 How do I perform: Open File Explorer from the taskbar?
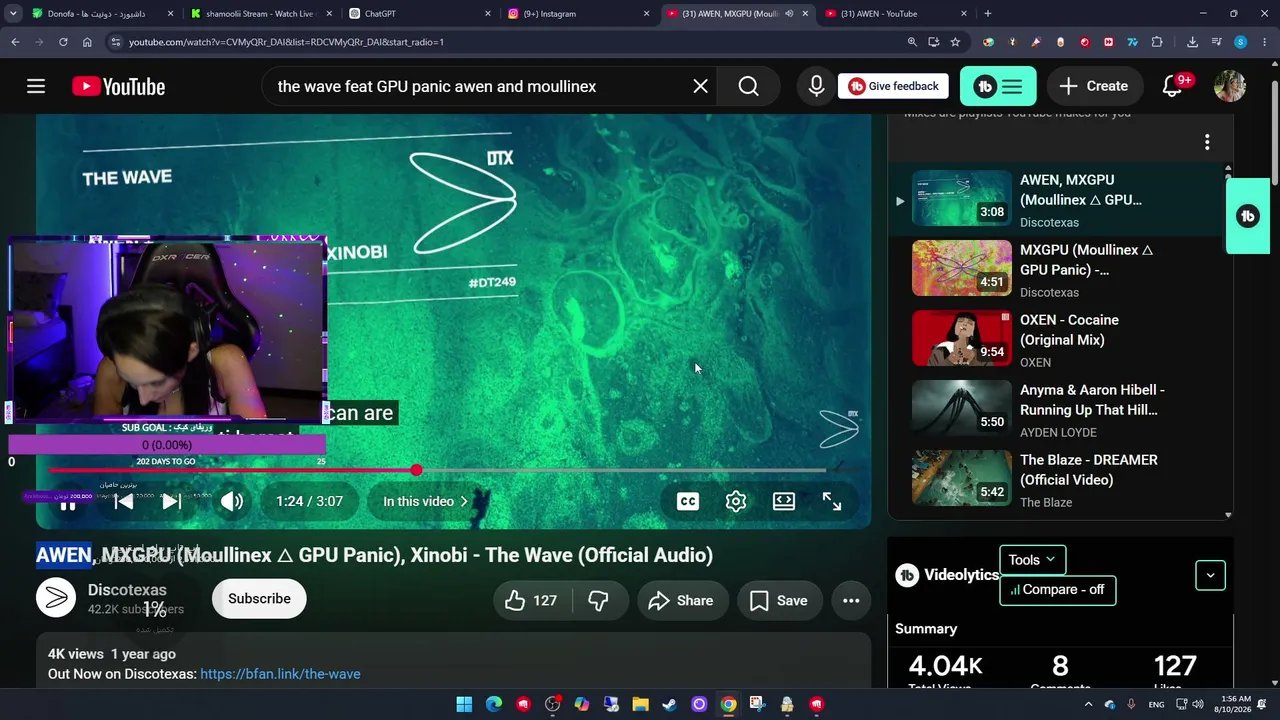(640, 705)
